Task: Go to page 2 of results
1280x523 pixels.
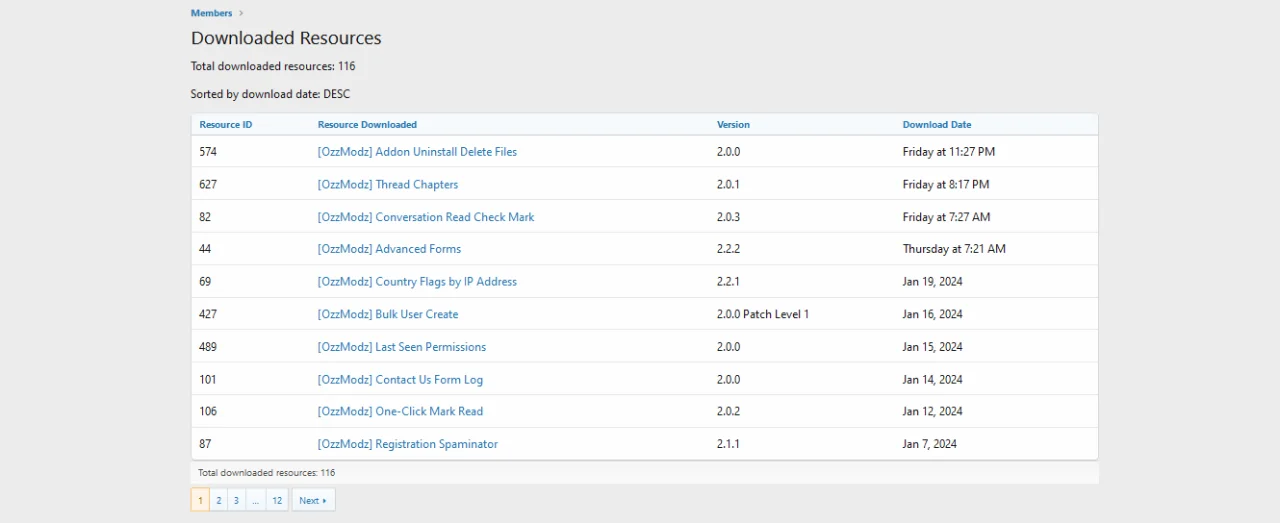Action: click(218, 500)
